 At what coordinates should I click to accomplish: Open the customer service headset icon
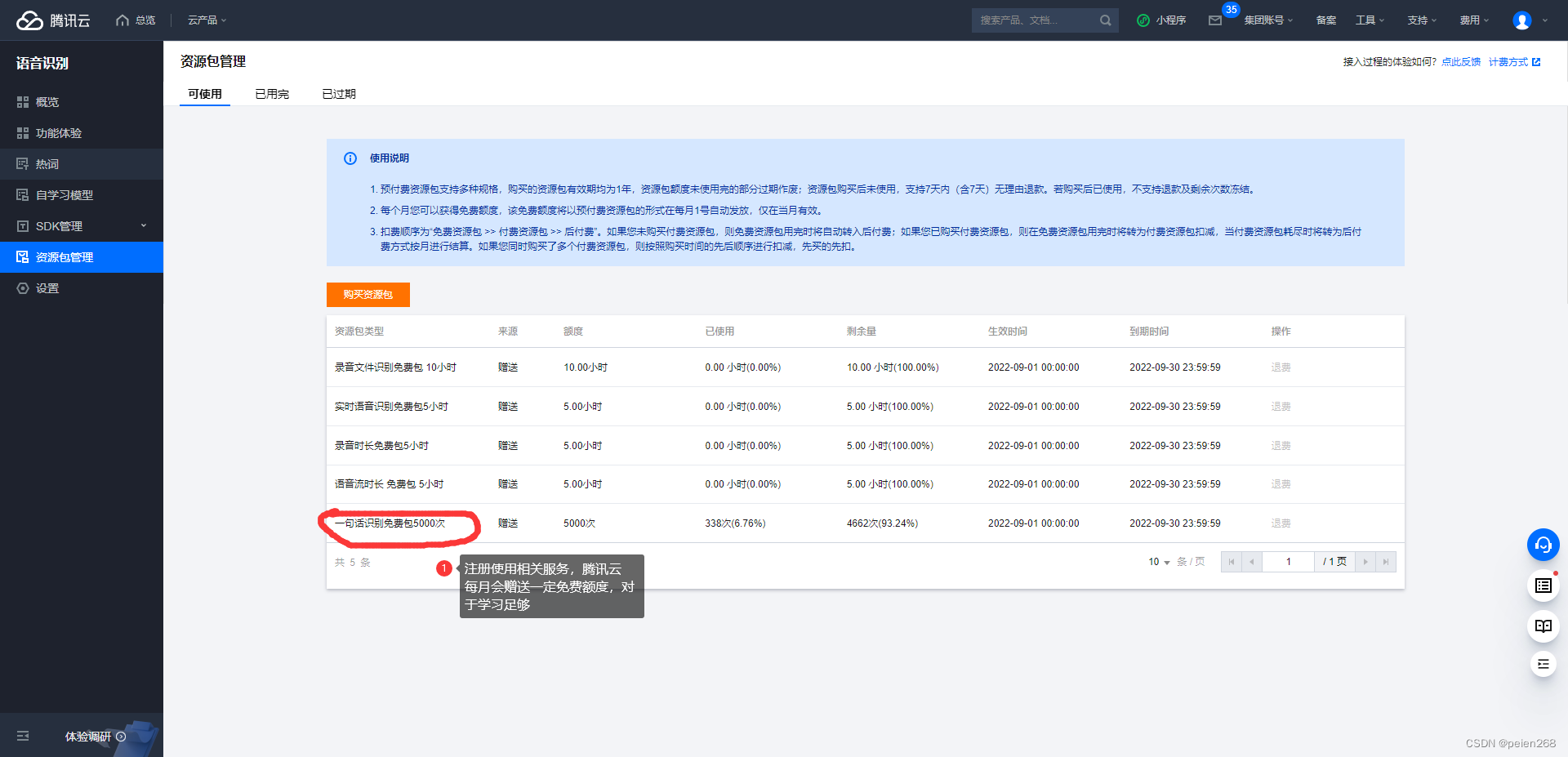[1543, 545]
